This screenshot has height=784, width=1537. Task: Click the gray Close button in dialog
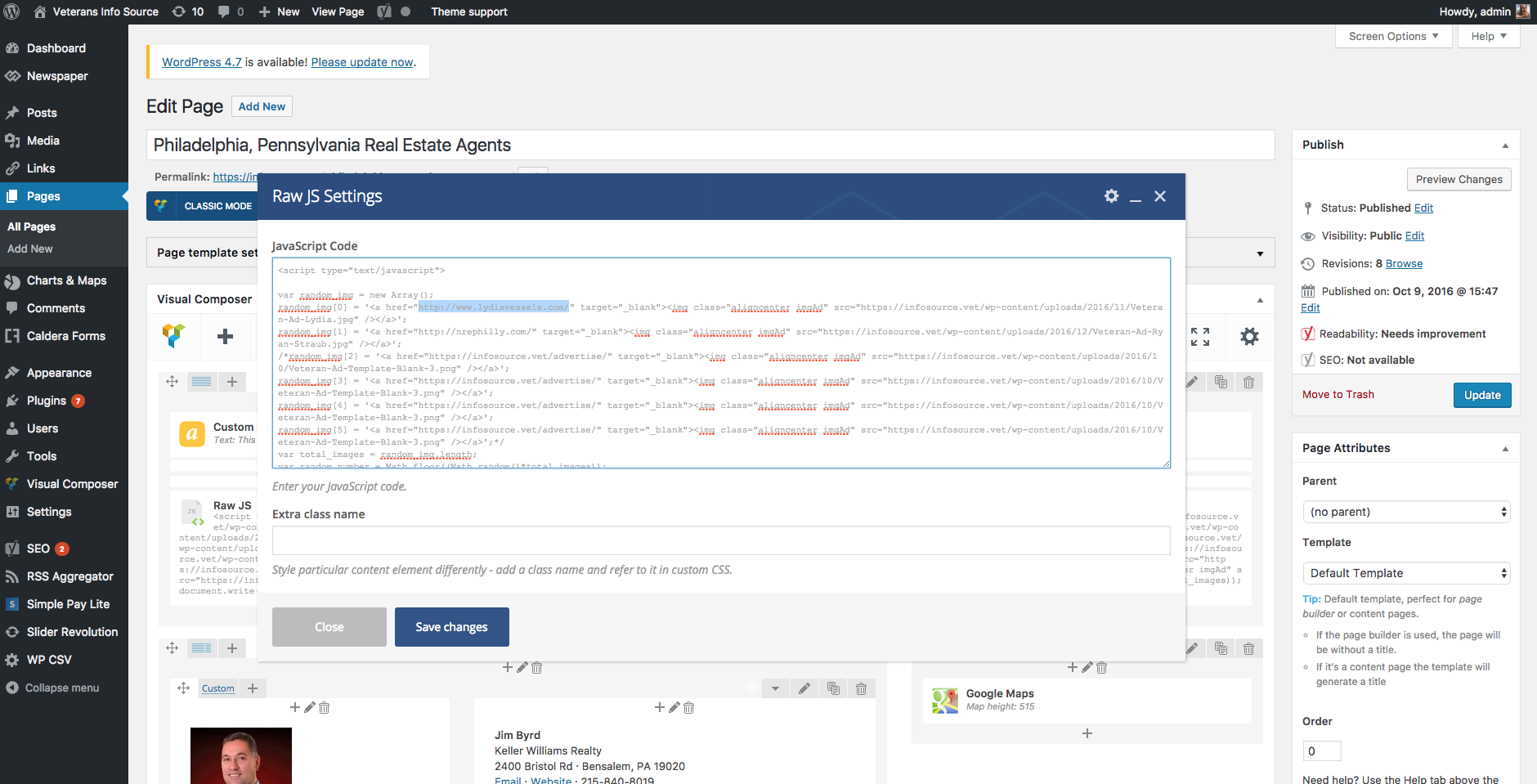[329, 627]
